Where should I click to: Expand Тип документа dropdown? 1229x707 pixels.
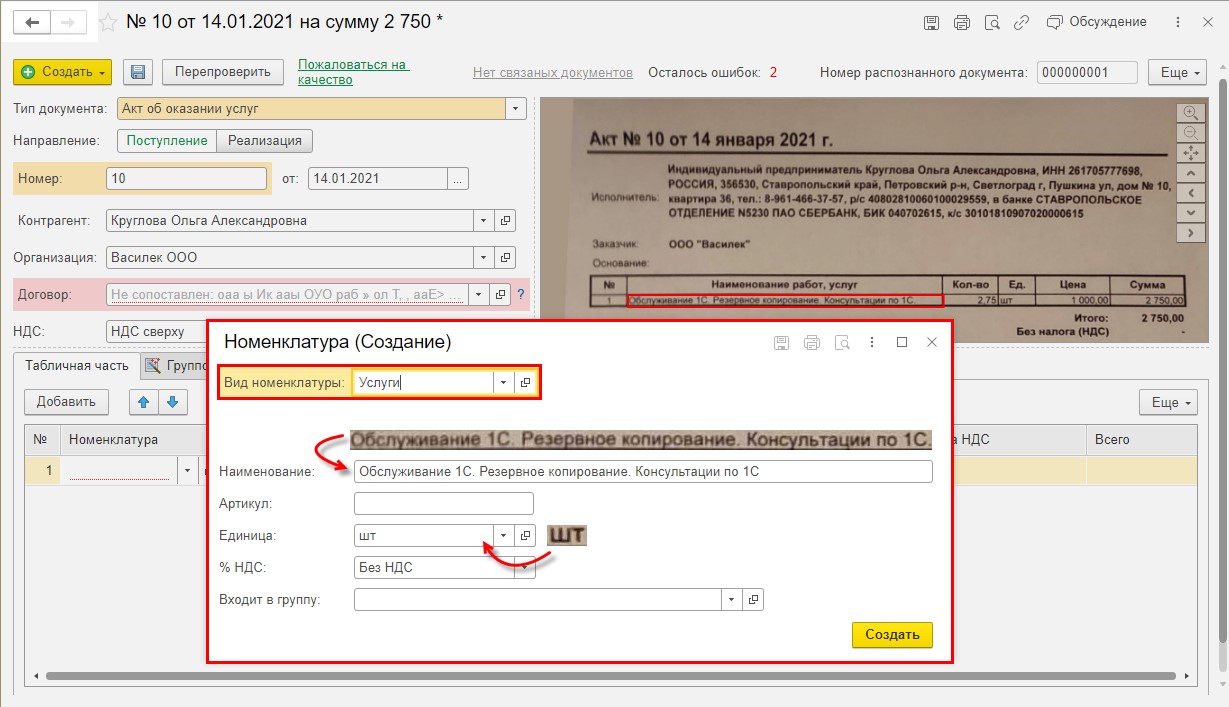[x=516, y=108]
